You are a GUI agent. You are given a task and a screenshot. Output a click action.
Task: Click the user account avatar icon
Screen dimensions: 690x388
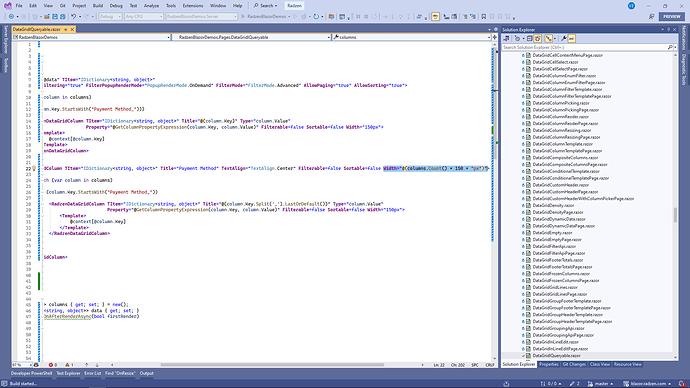(x=631, y=6)
